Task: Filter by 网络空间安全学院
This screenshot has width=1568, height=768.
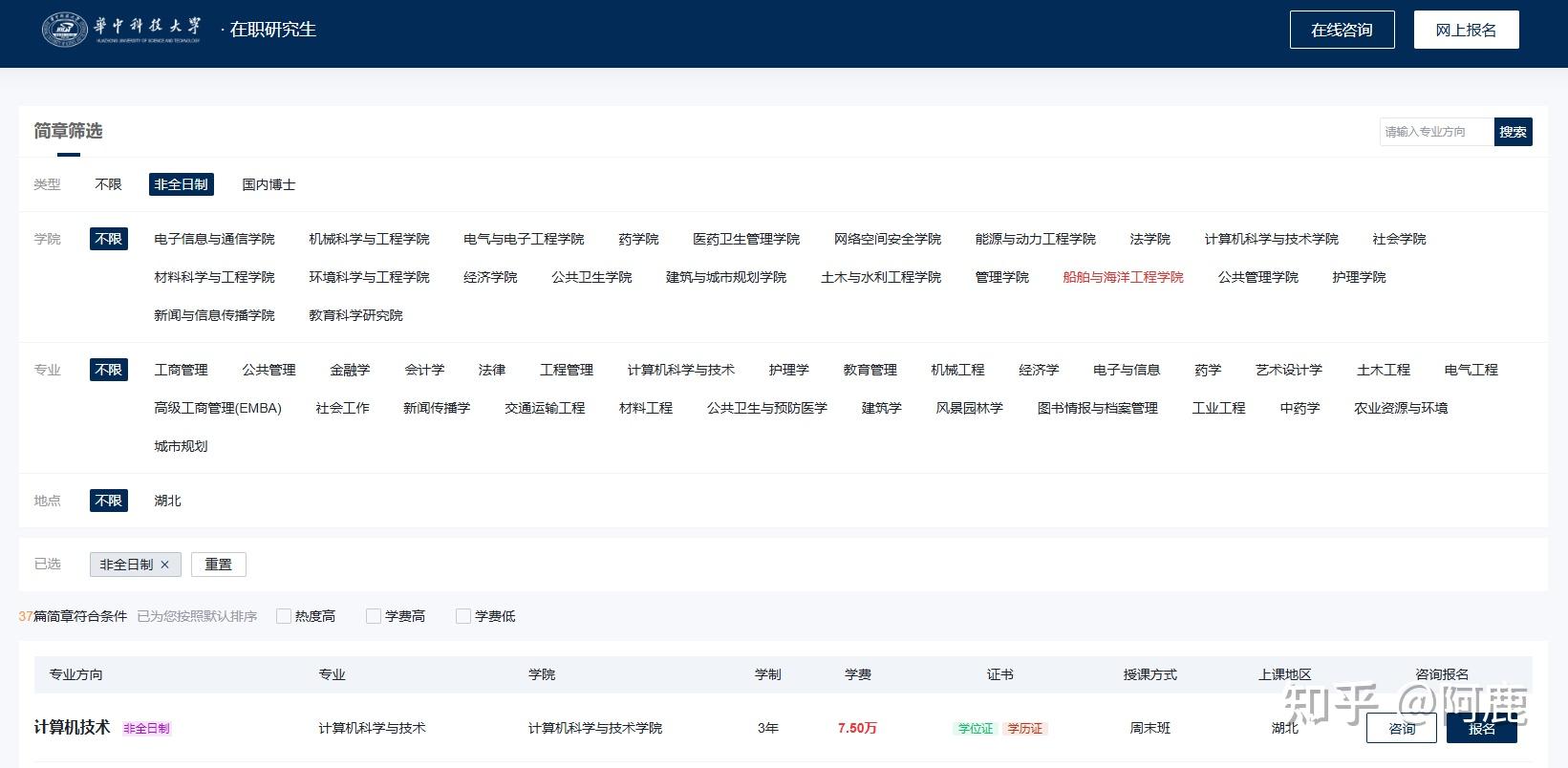Action: pyautogui.click(x=888, y=239)
